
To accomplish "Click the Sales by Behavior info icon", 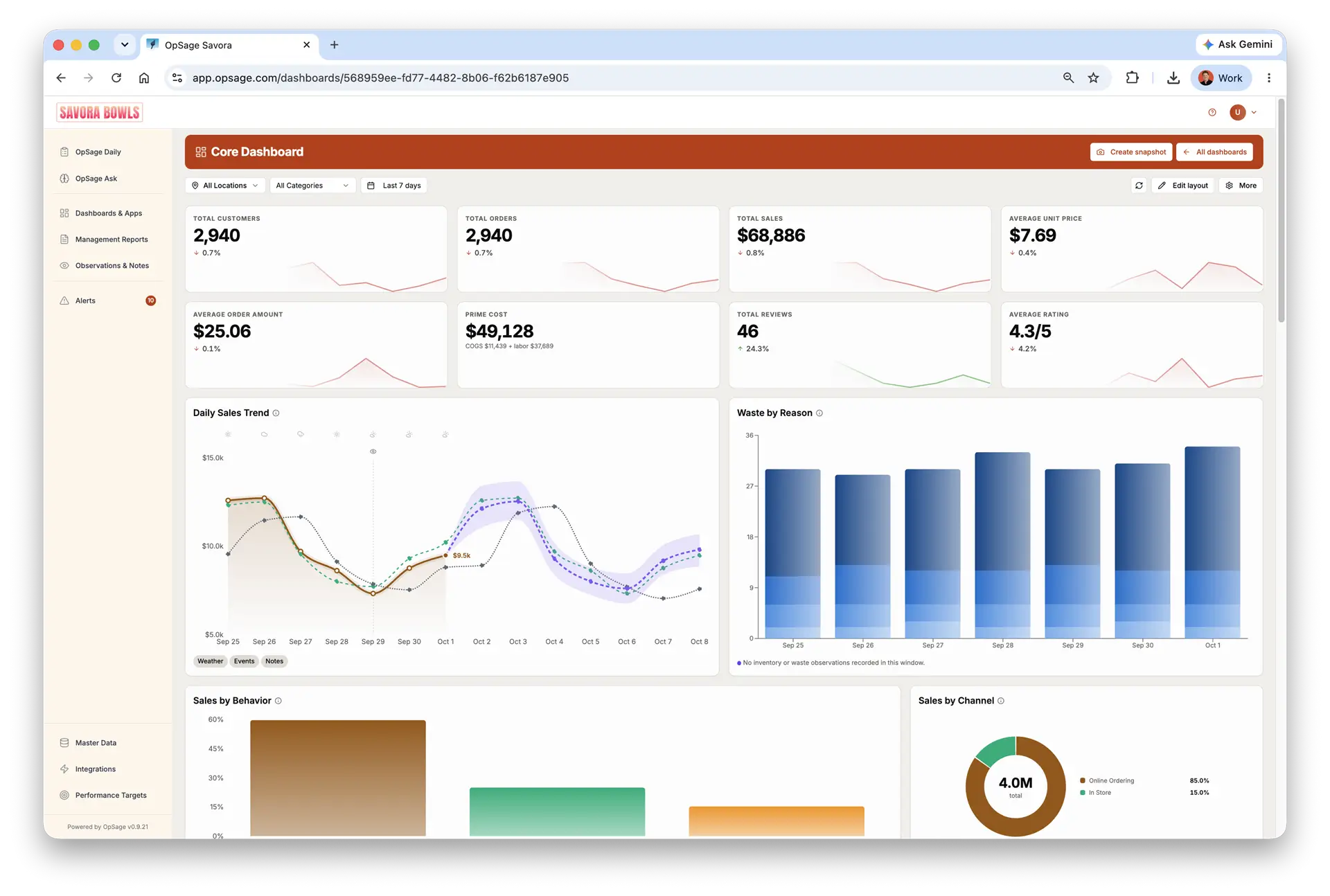I will tap(278, 701).
